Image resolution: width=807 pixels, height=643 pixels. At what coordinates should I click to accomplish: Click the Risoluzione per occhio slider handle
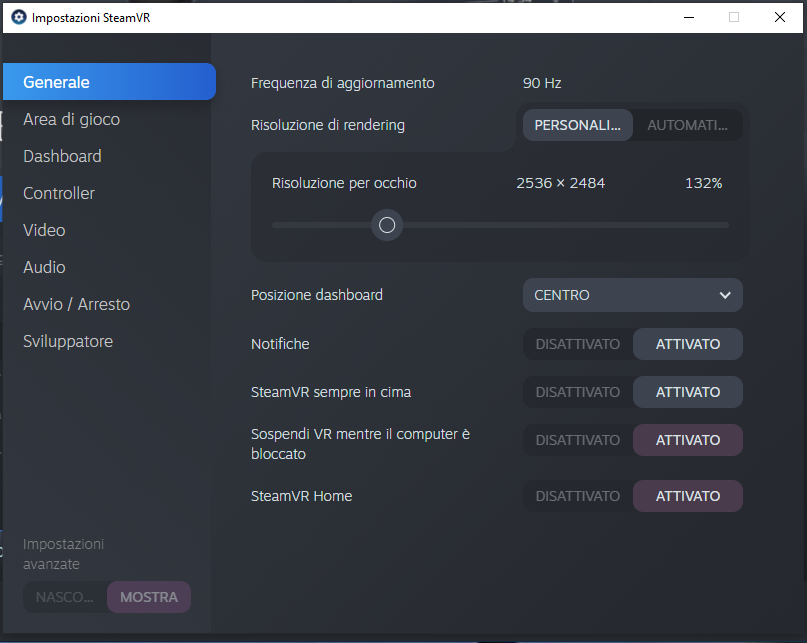pos(387,225)
